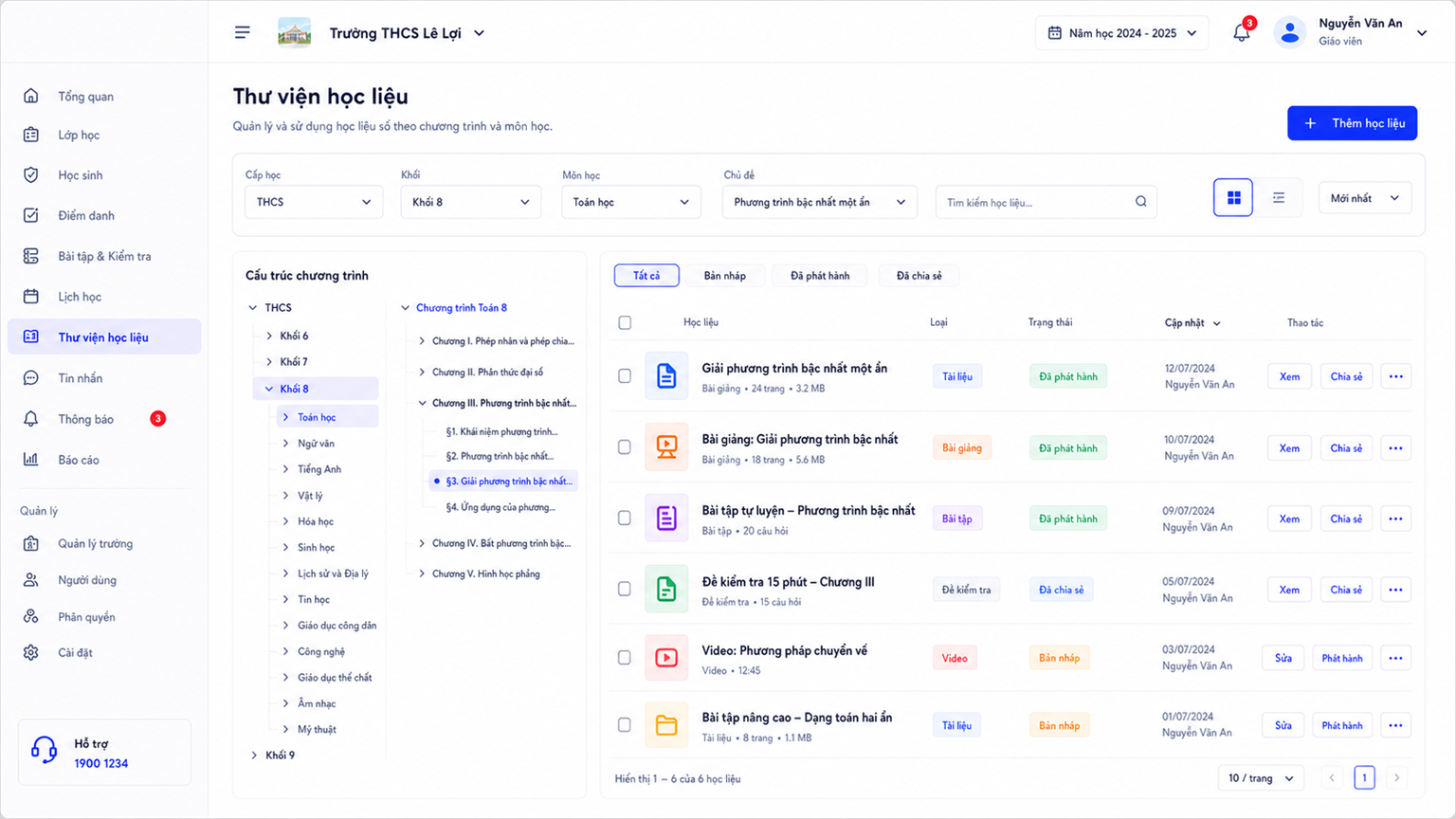Image resolution: width=1456 pixels, height=819 pixels.
Task: Open the Năm học 2024 - 2025 selector
Action: pyautogui.click(x=1122, y=33)
